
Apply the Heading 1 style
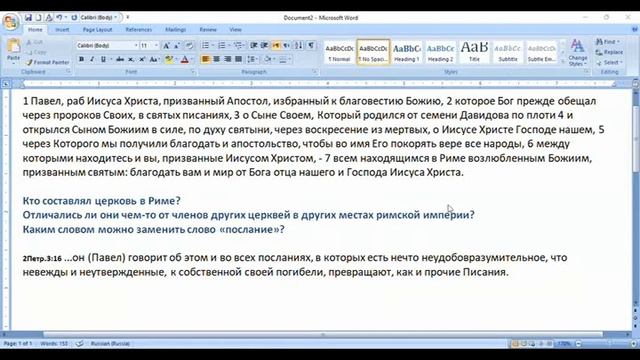407,52
